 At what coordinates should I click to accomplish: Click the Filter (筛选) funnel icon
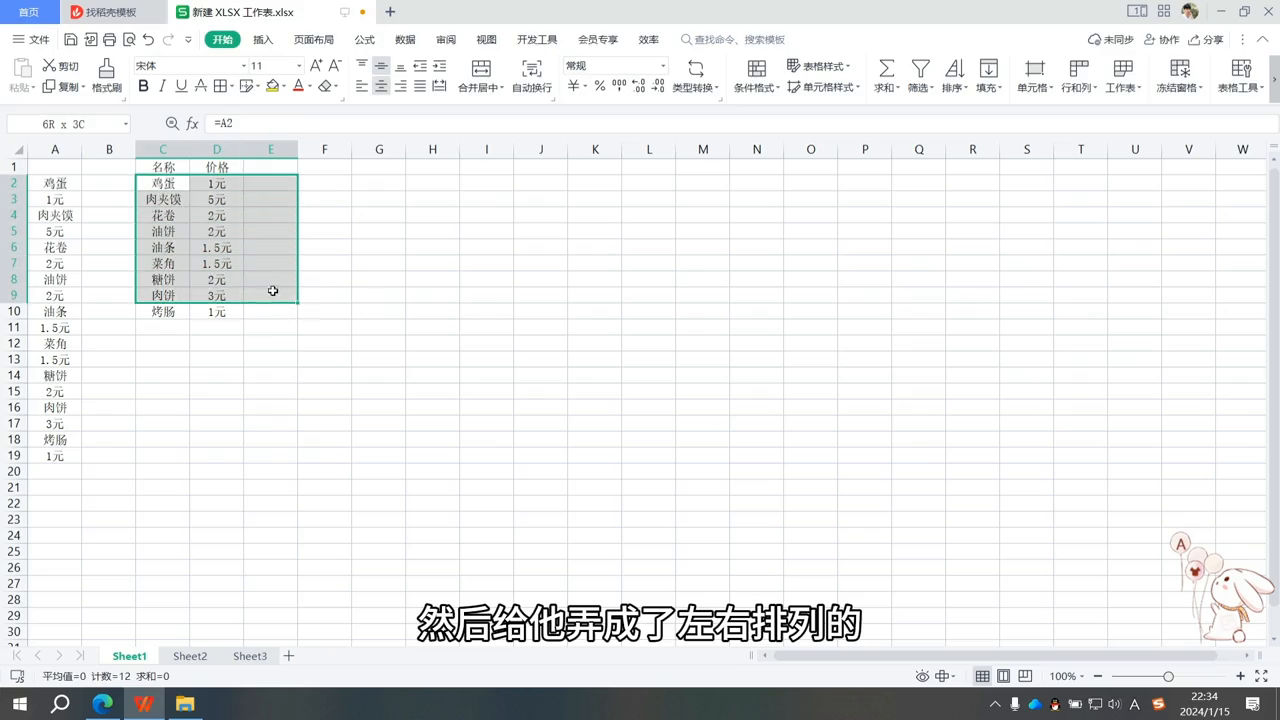[920, 68]
